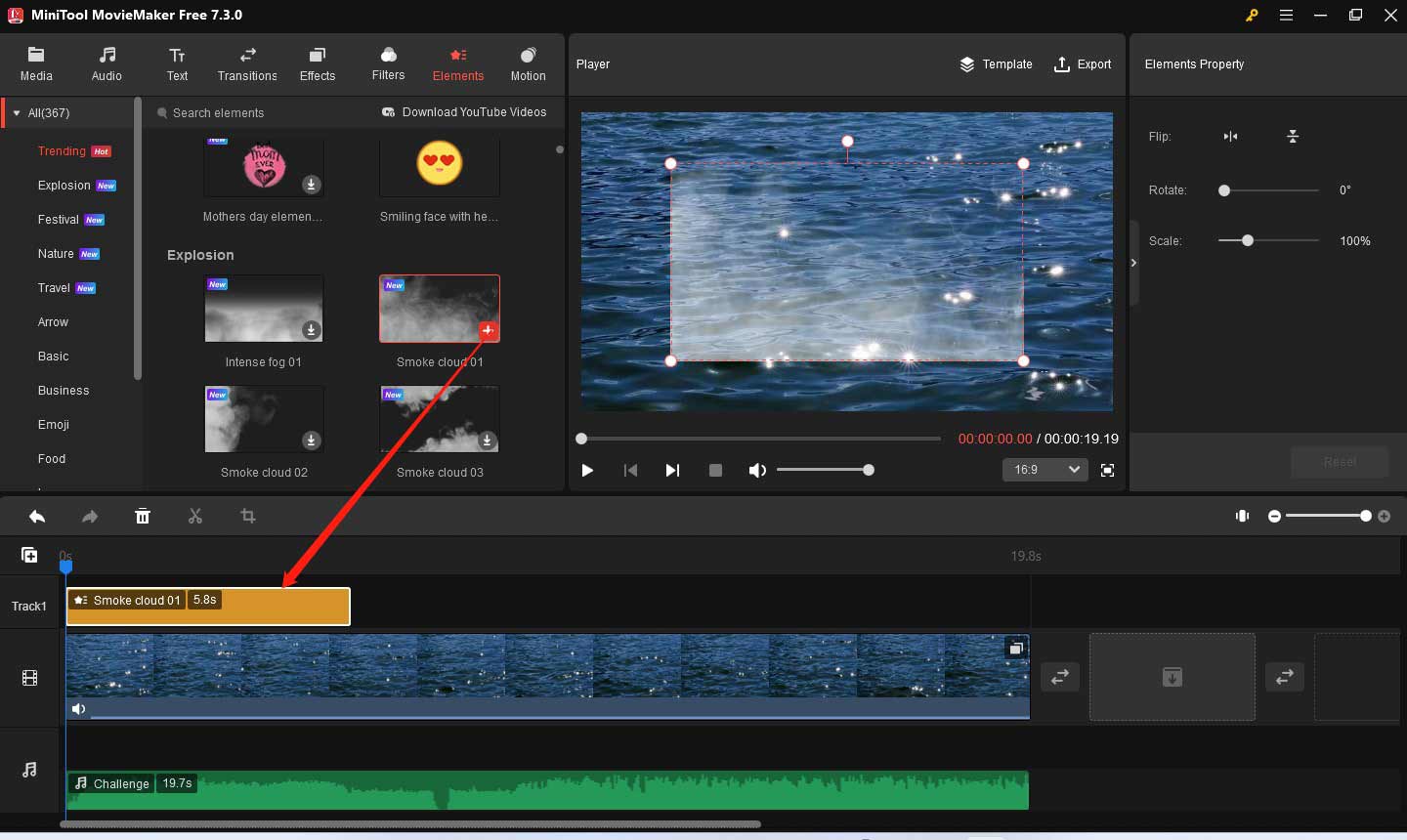Select the Smoke cloud 01 clip

click(x=208, y=607)
